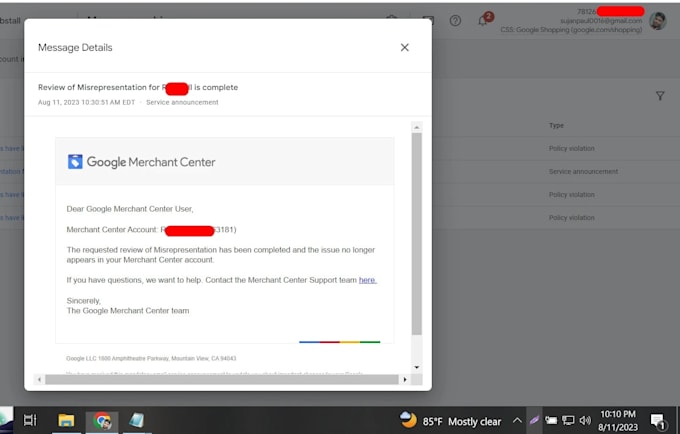The height and width of the screenshot is (434, 680).
Task: Click the account profile avatar
Action: (x=657, y=20)
